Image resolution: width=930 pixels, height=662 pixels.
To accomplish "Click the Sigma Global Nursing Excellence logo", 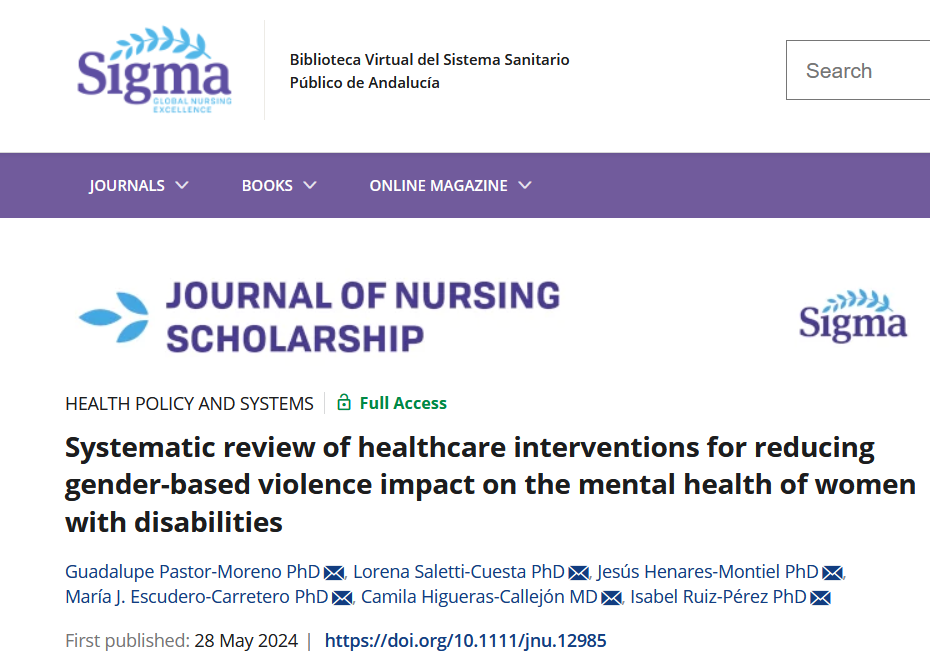I will point(153,71).
